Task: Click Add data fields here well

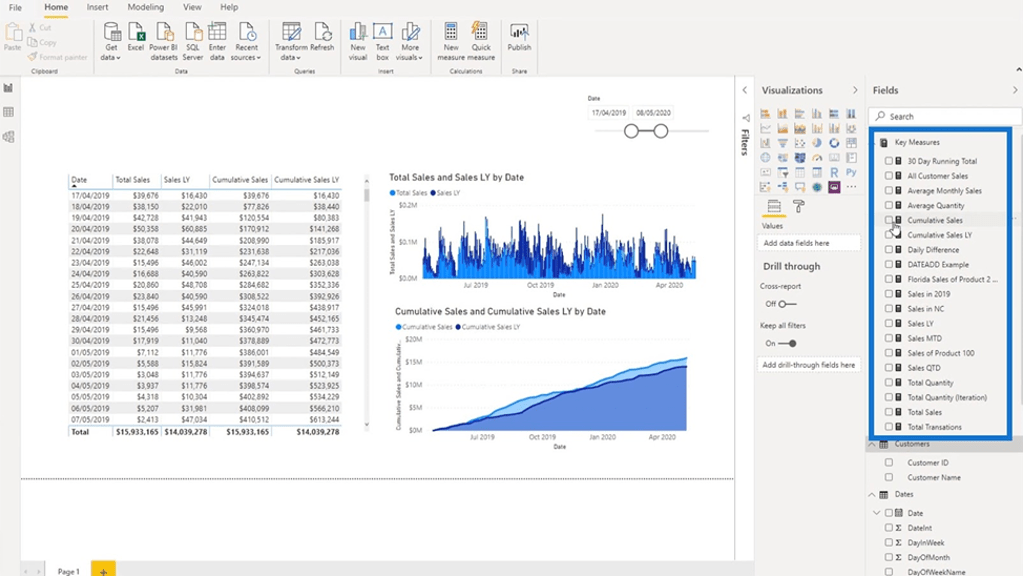Action: 808,243
